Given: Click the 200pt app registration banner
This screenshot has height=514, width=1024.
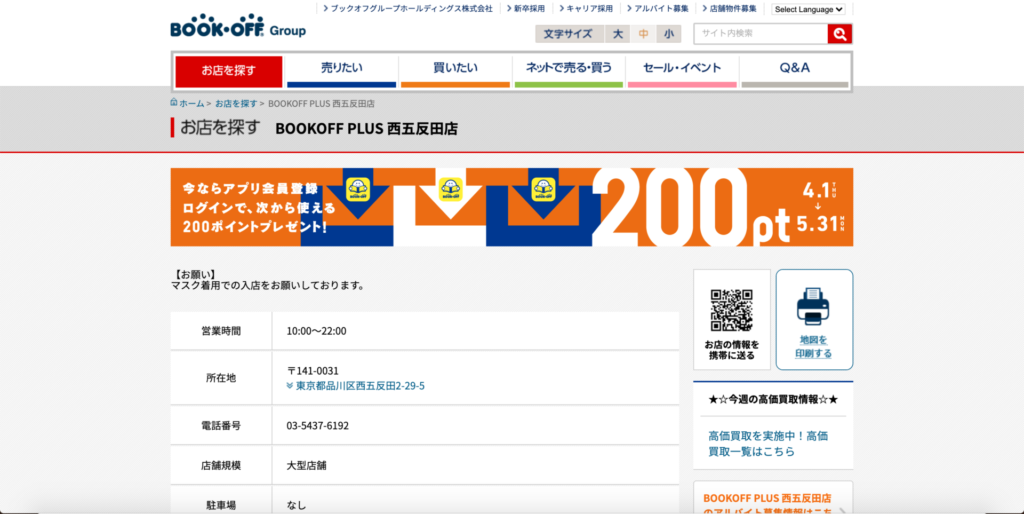Looking at the screenshot, I should pyautogui.click(x=511, y=207).
